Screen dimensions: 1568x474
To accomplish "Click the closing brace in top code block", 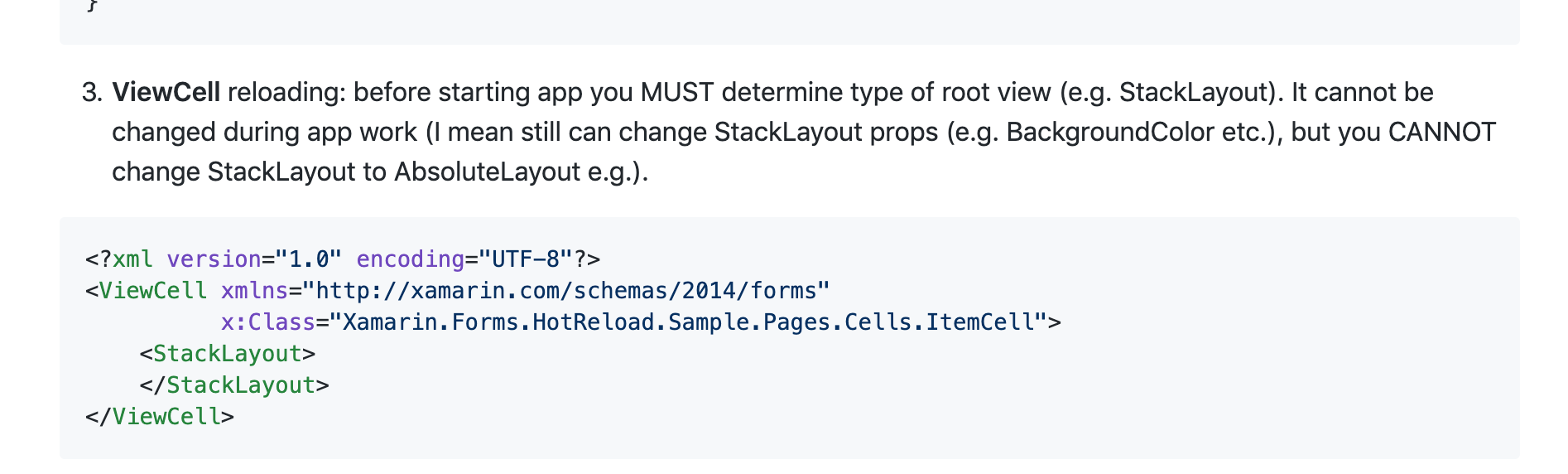I will 93,5.
